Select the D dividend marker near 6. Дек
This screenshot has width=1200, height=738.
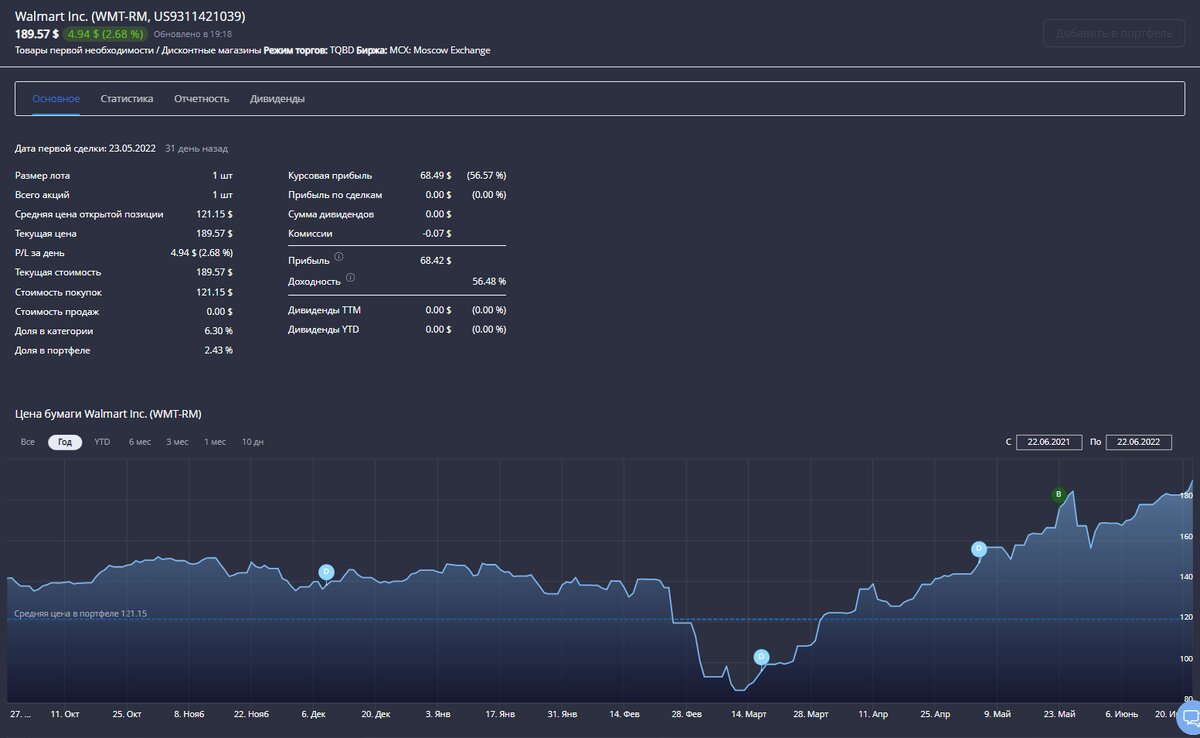point(326,571)
